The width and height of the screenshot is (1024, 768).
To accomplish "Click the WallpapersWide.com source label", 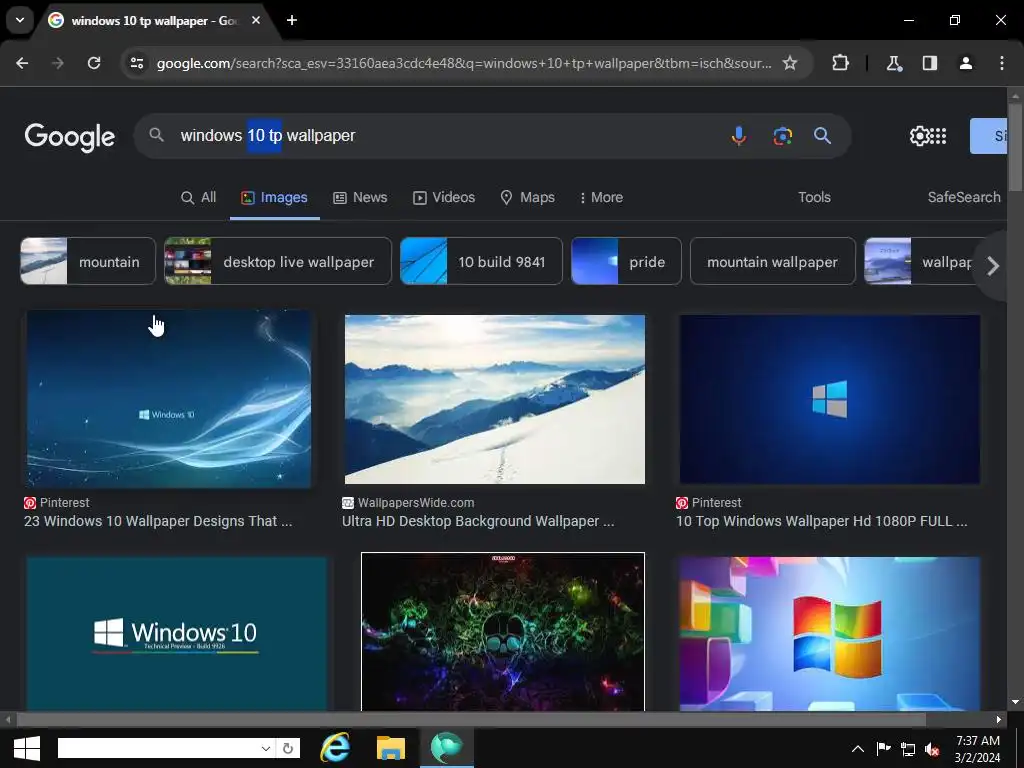I will point(416,503).
